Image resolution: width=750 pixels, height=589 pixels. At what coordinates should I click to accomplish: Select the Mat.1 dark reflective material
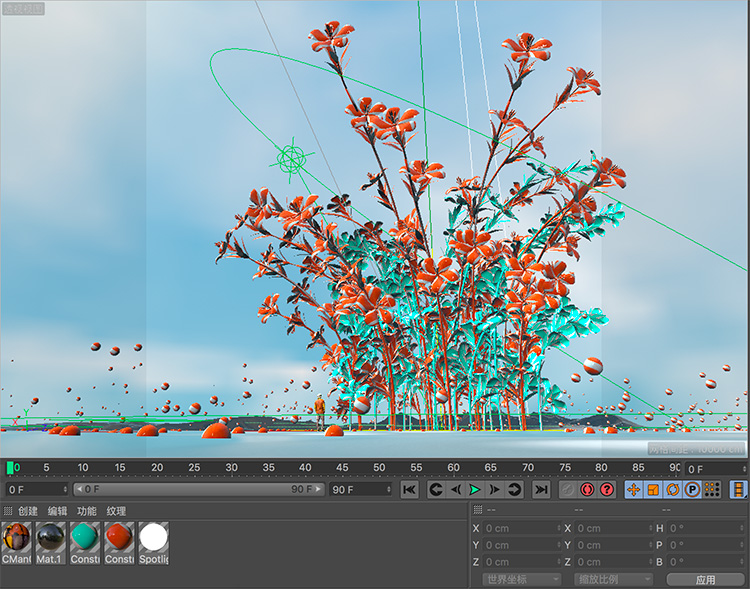(x=50, y=543)
